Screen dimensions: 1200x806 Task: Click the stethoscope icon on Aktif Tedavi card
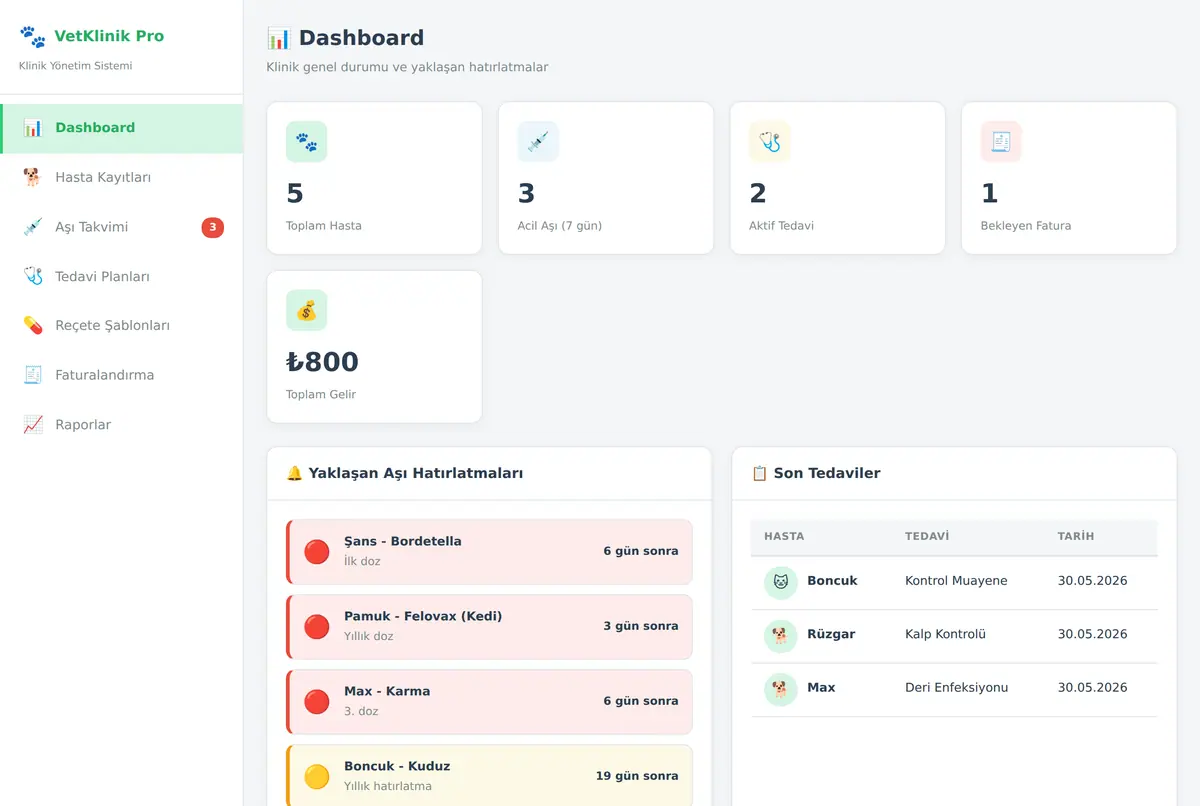pos(769,142)
